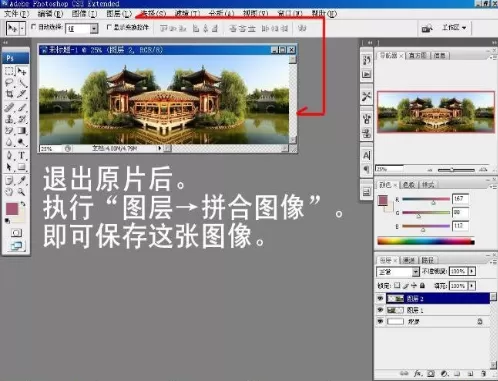Select the Eyedropper tool
Screen dimensions: 498x381
tap(22, 181)
